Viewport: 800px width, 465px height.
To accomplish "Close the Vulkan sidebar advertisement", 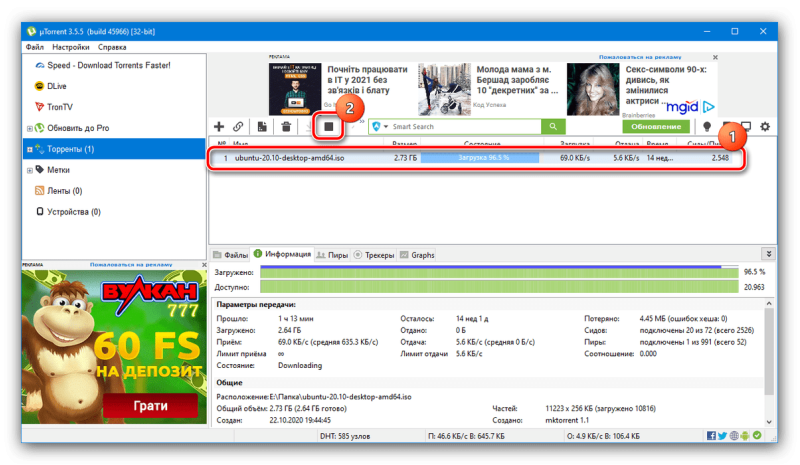I will coord(204,265).
